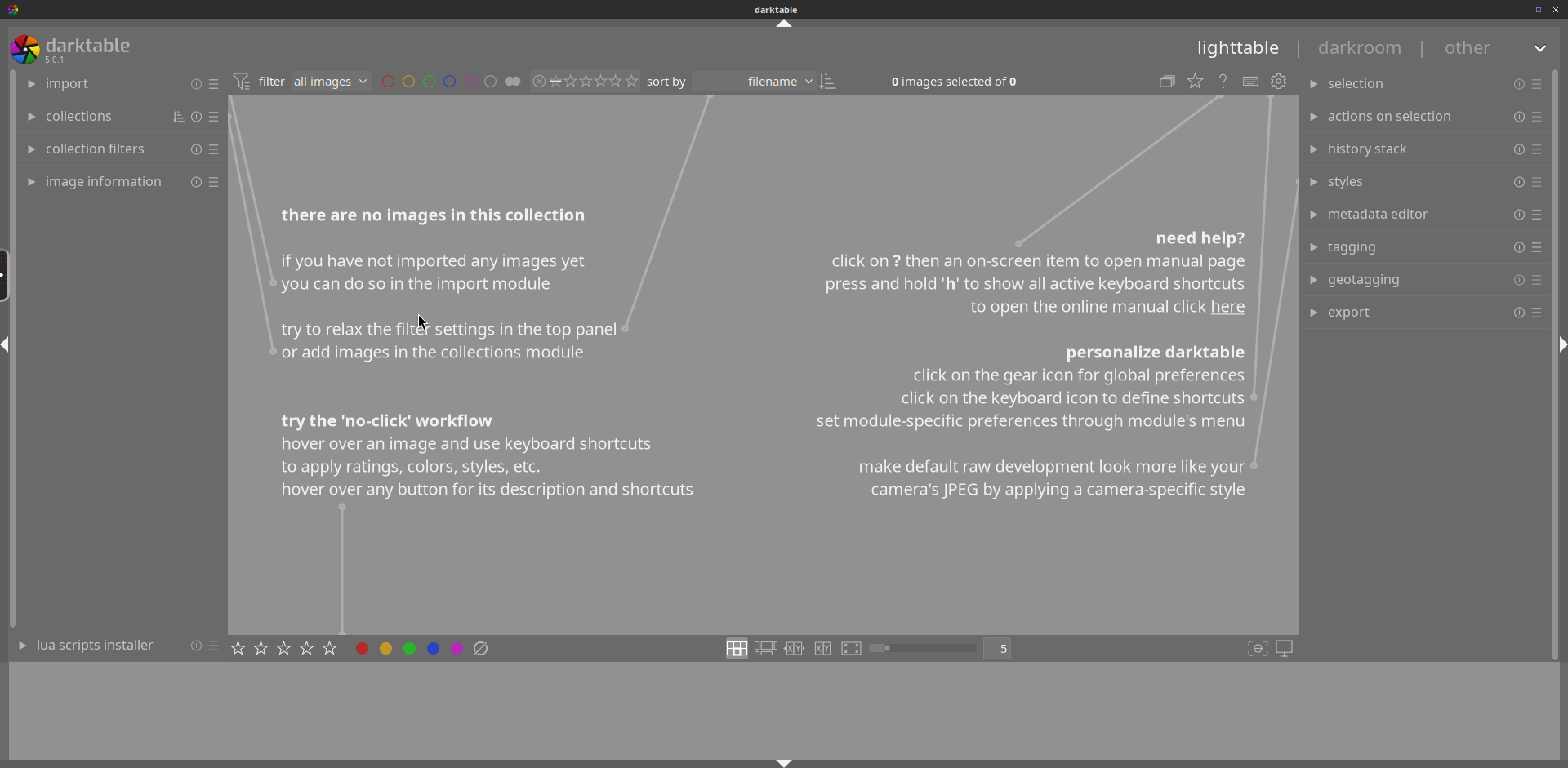Open export module presets menu icon
This screenshot has height=768, width=1568.
click(x=1537, y=313)
